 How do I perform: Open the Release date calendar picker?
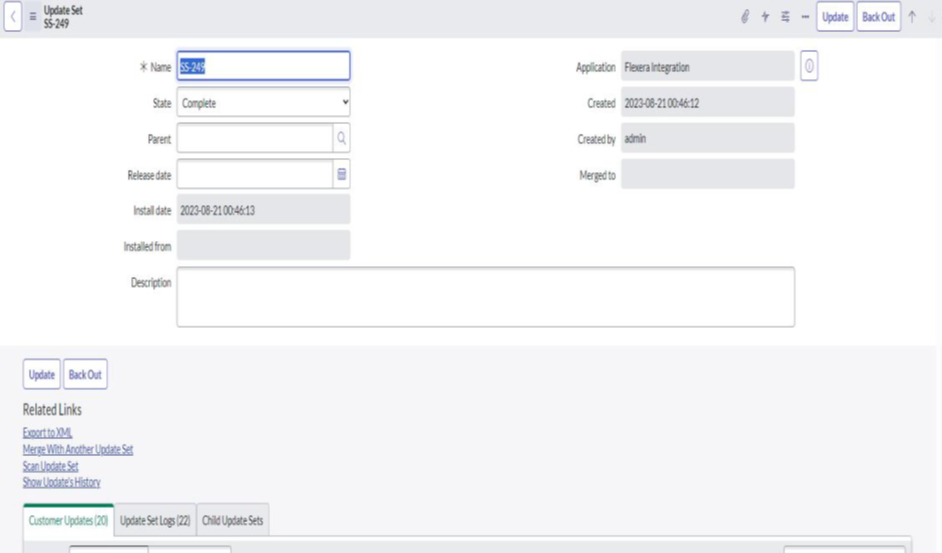(x=341, y=174)
